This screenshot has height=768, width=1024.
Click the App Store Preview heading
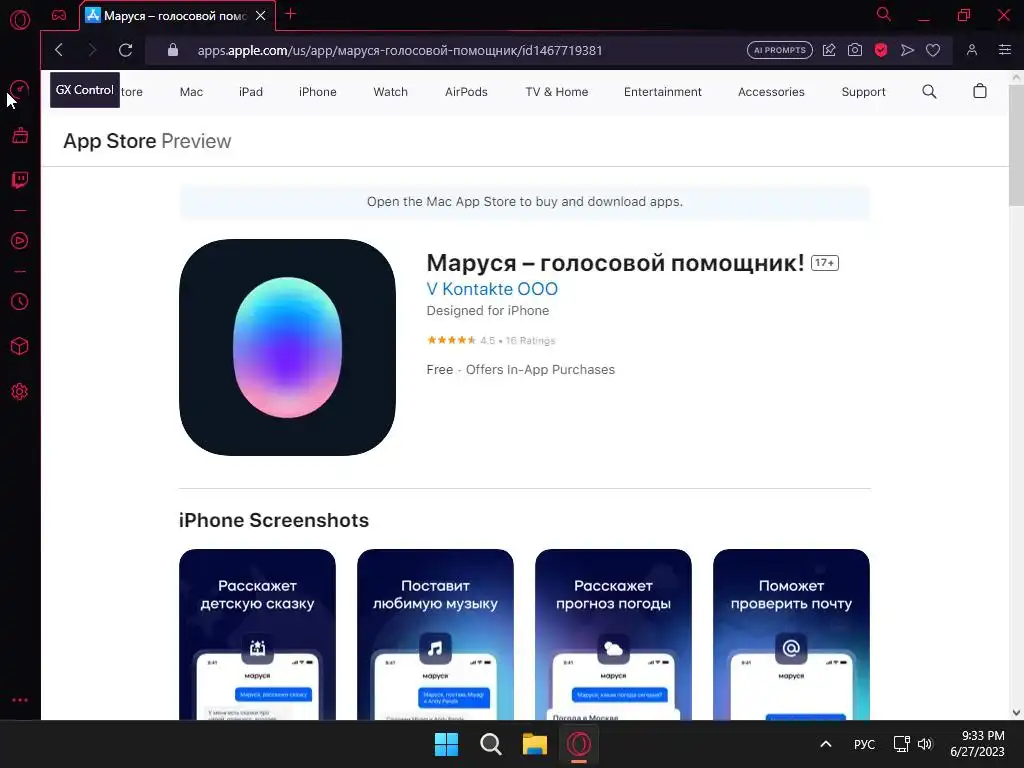coord(147,141)
